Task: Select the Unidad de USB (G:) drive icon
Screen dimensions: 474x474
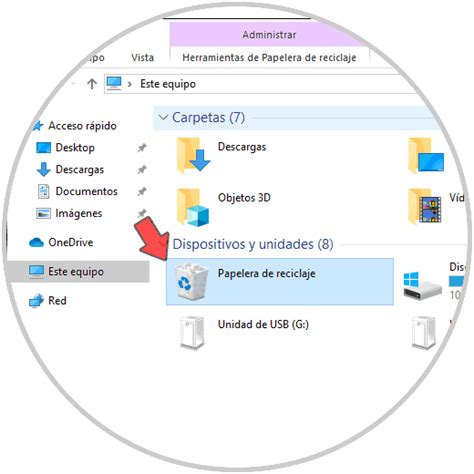Action: (192, 332)
